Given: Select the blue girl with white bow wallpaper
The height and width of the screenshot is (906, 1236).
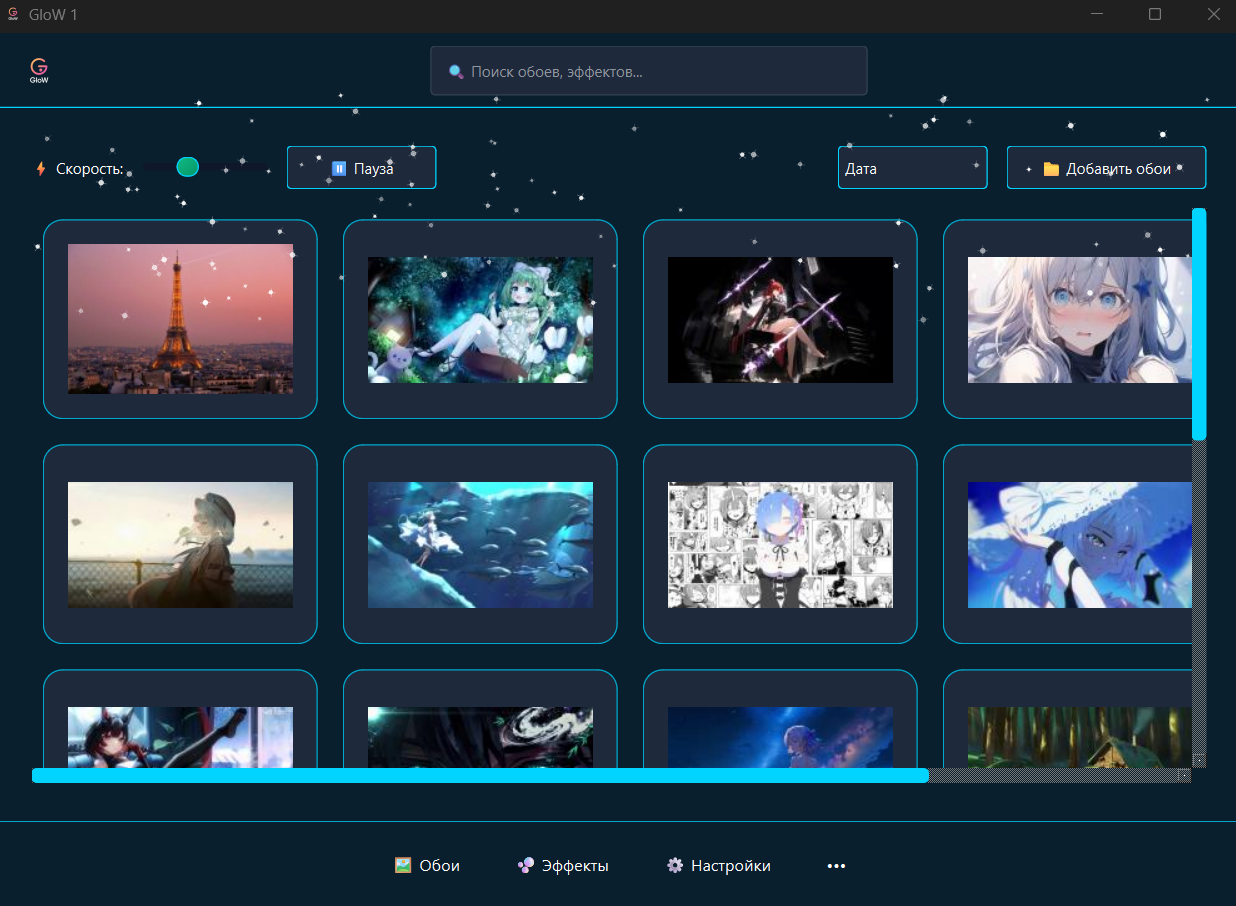Looking at the screenshot, I should 1067,544.
